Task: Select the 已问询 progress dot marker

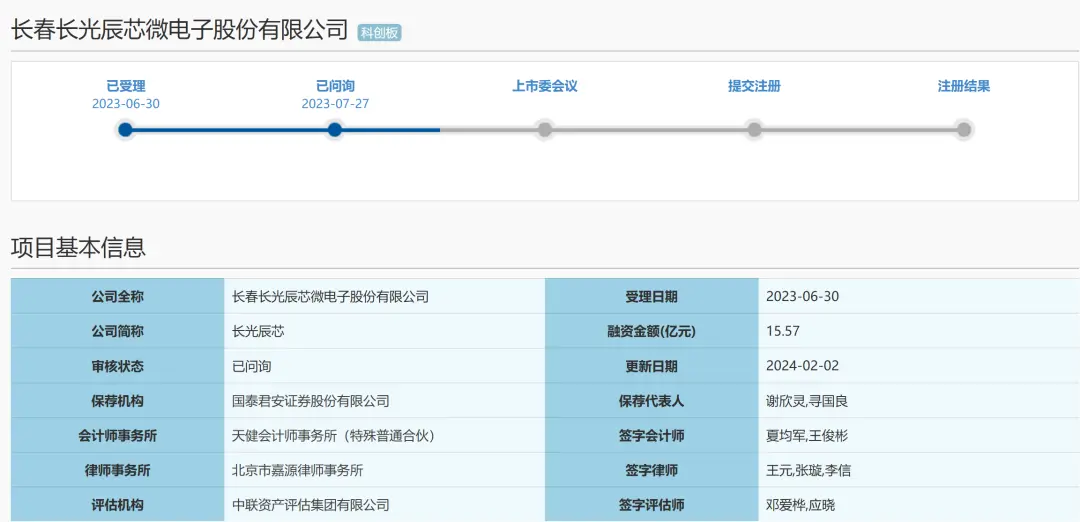Action: coord(335,129)
